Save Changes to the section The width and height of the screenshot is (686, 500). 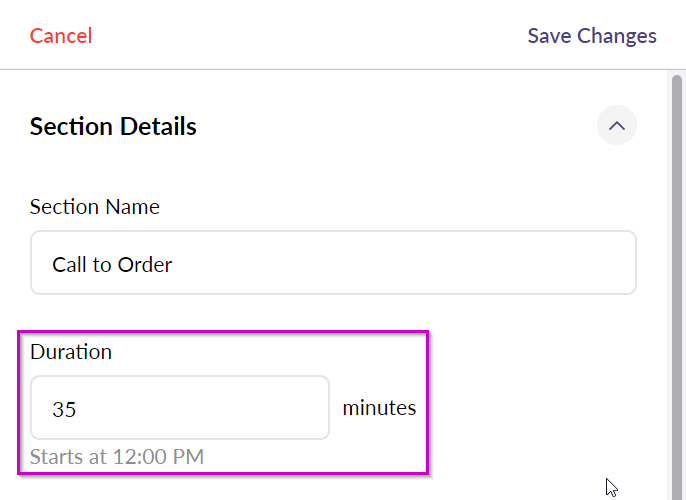[592, 36]
